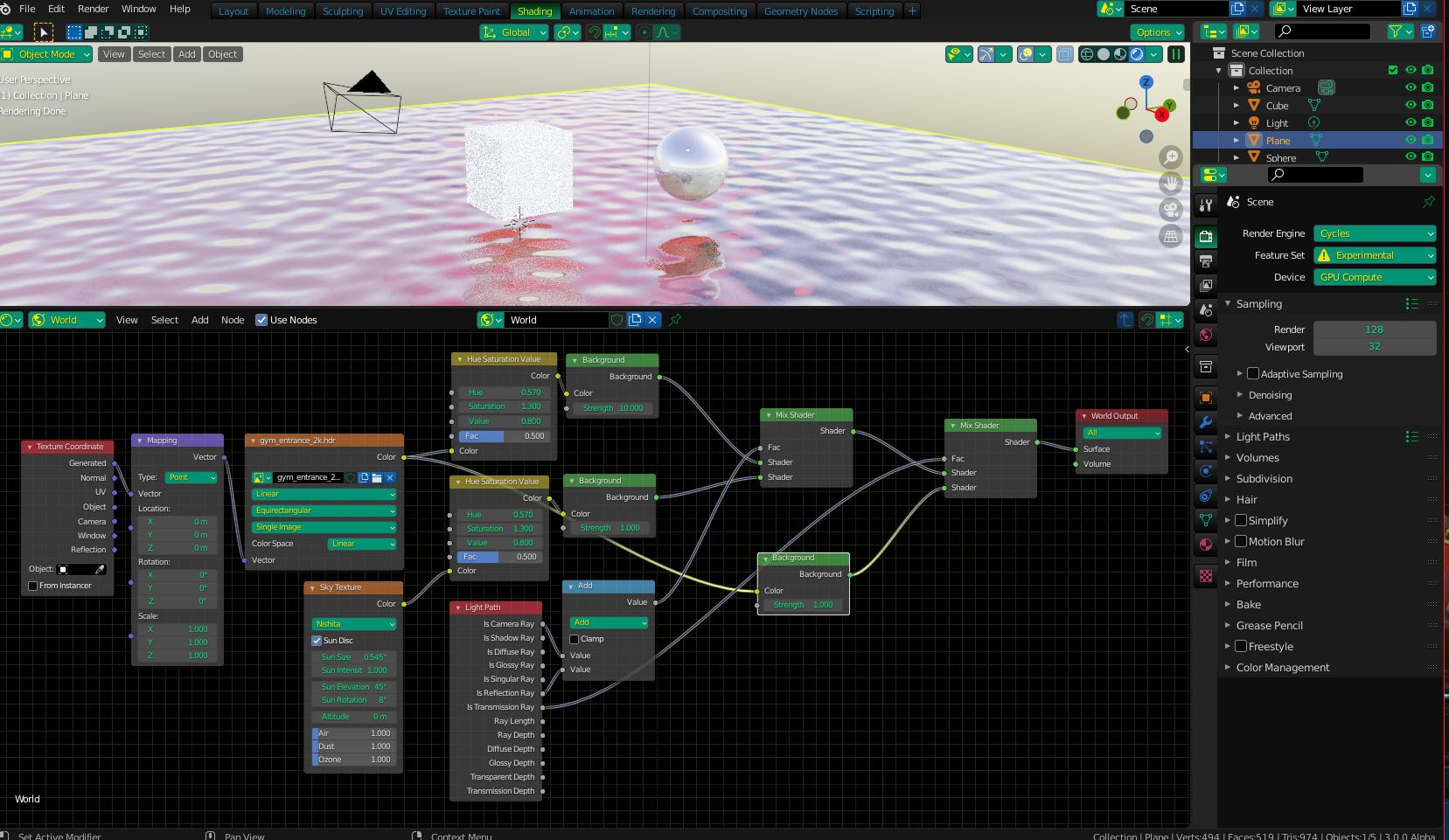Open Global transform orientation dropdown
This screenshot has width=1449, height=840.
tap(514, 32)
